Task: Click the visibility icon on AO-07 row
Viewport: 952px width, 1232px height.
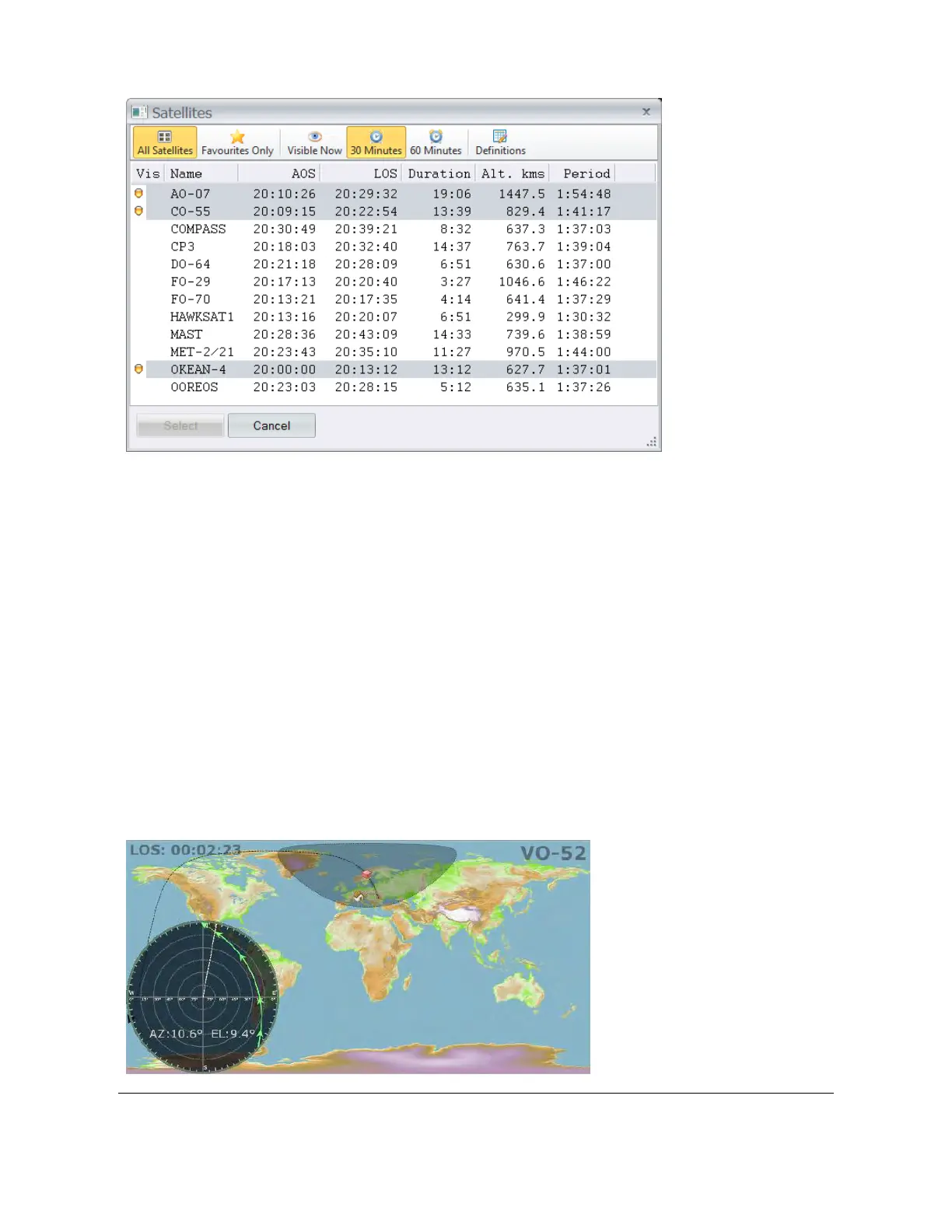Action: [139, 193]
